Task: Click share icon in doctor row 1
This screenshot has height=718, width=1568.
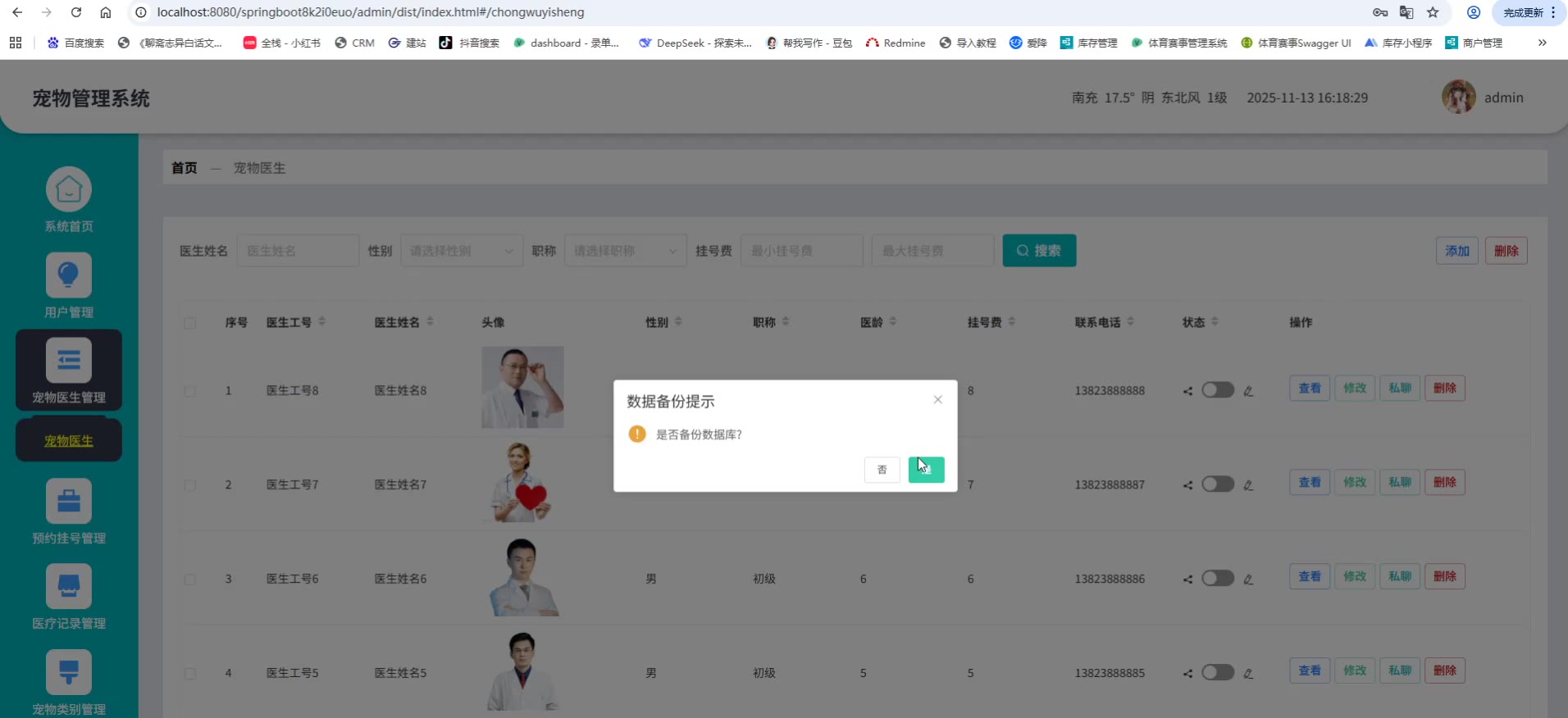Action: tap(1187, 391)
